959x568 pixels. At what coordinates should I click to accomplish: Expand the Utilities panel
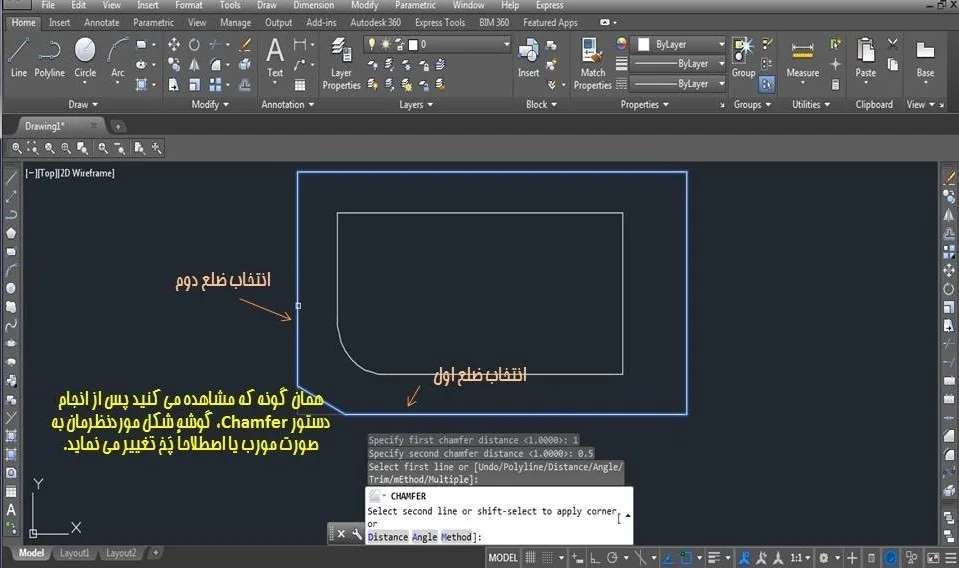pyautogui.click(x=811, y=105)
